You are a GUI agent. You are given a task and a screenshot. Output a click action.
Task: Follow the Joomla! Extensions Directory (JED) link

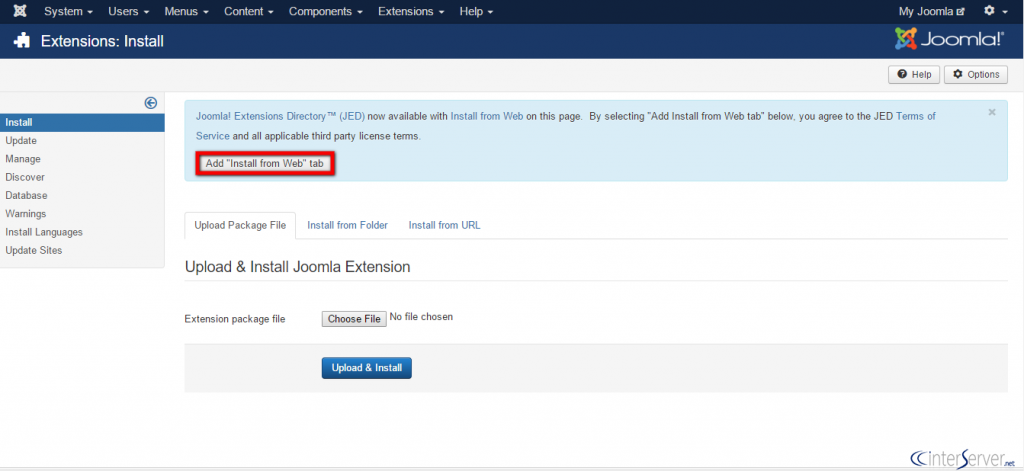coord(280,116)
